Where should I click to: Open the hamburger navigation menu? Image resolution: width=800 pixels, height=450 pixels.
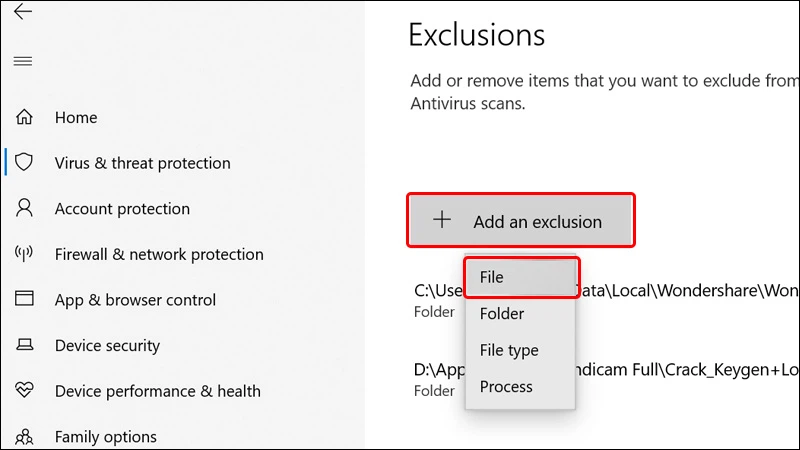[x=22, y=61]
